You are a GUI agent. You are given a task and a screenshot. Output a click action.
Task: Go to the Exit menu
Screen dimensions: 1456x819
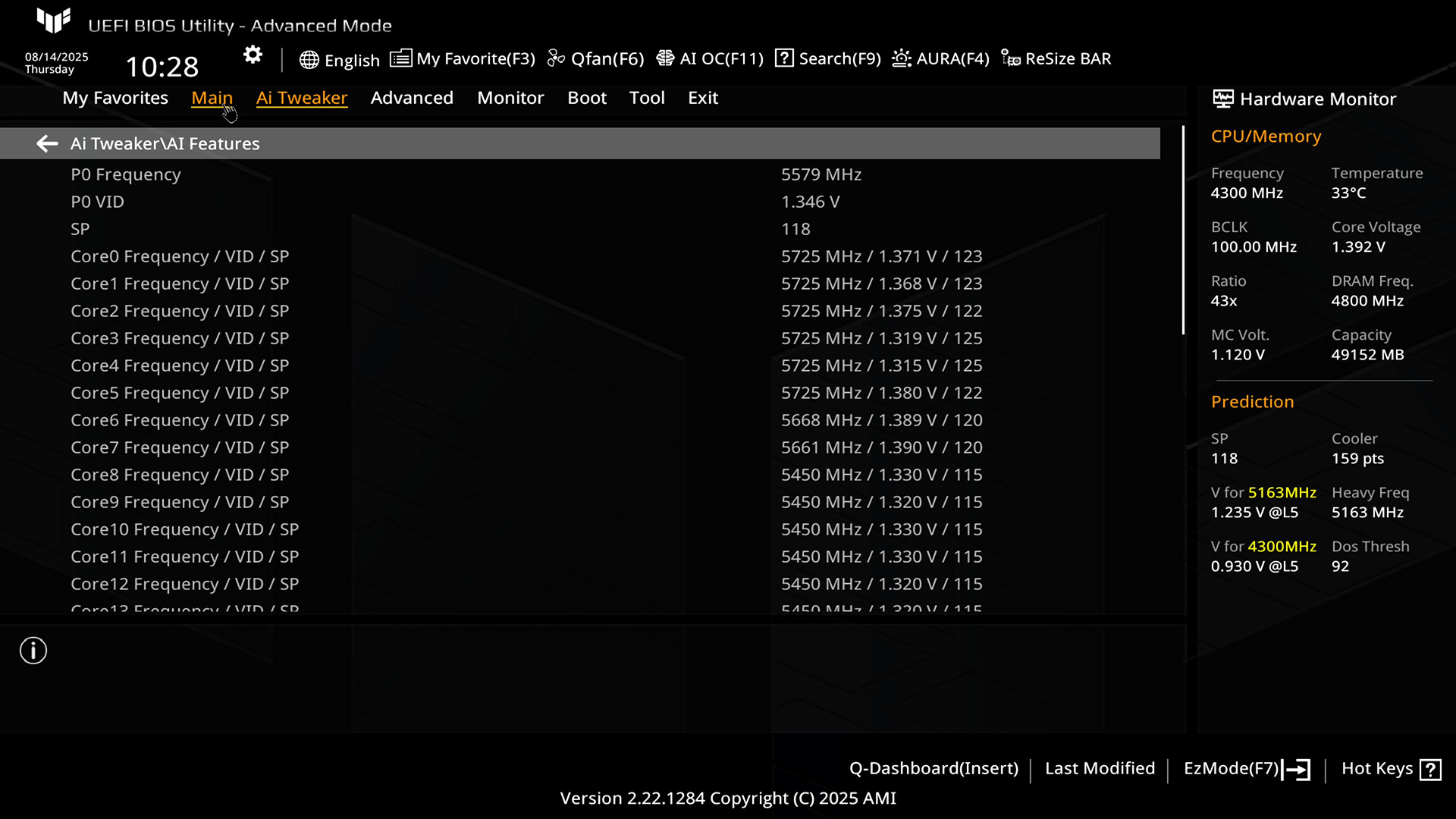click(702, 98)
